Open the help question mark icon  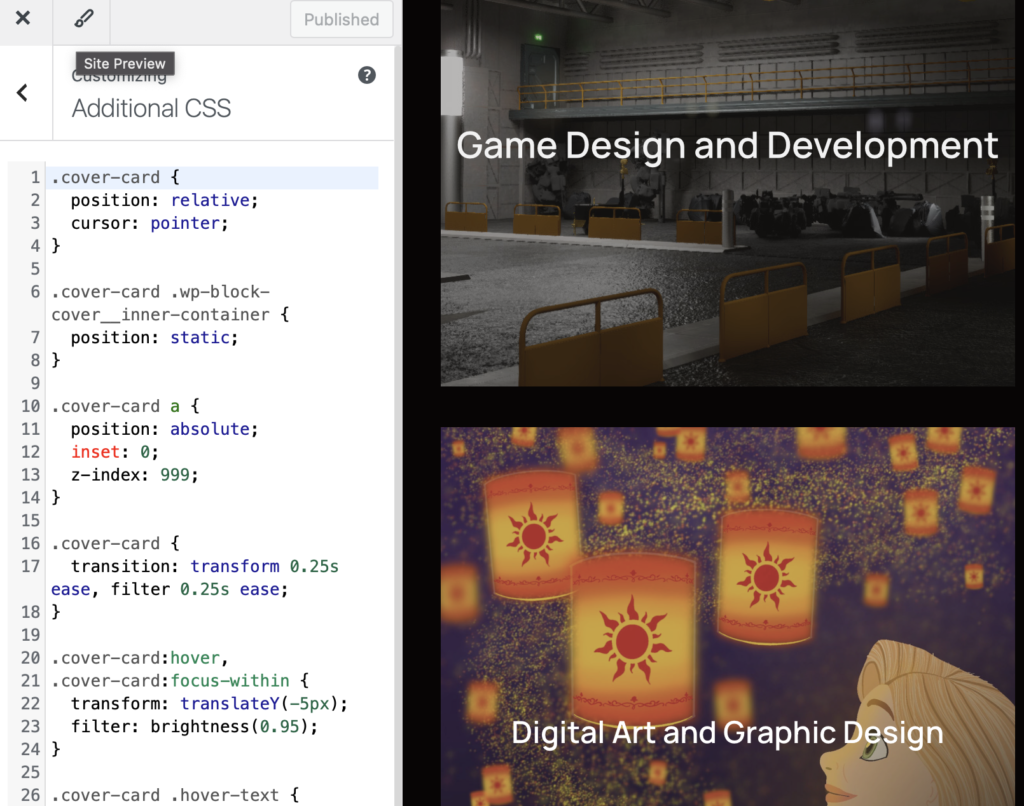coord(367,75)
